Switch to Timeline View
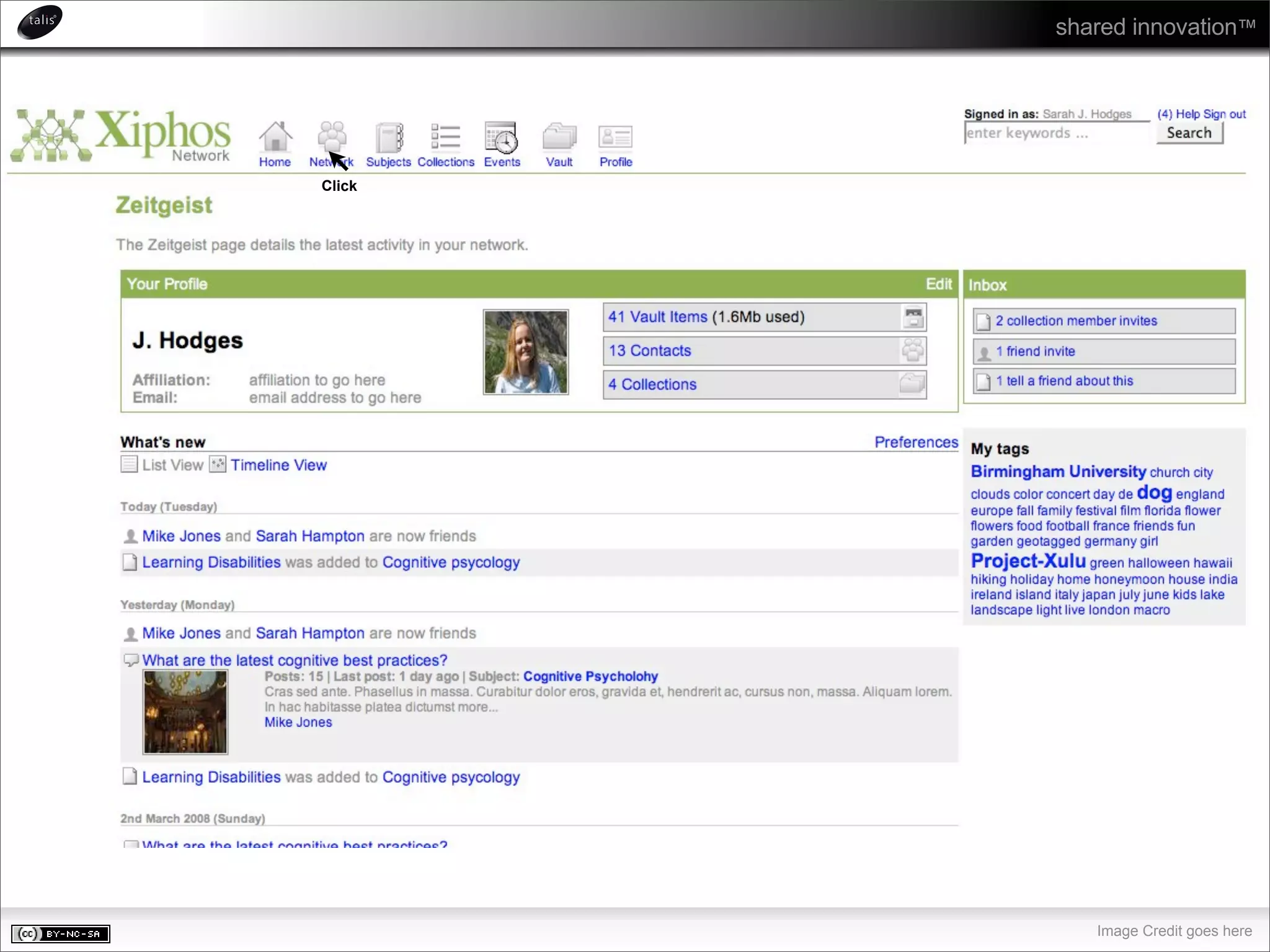The height and width of the screenshot is (952, 1270). pos(278,465)
